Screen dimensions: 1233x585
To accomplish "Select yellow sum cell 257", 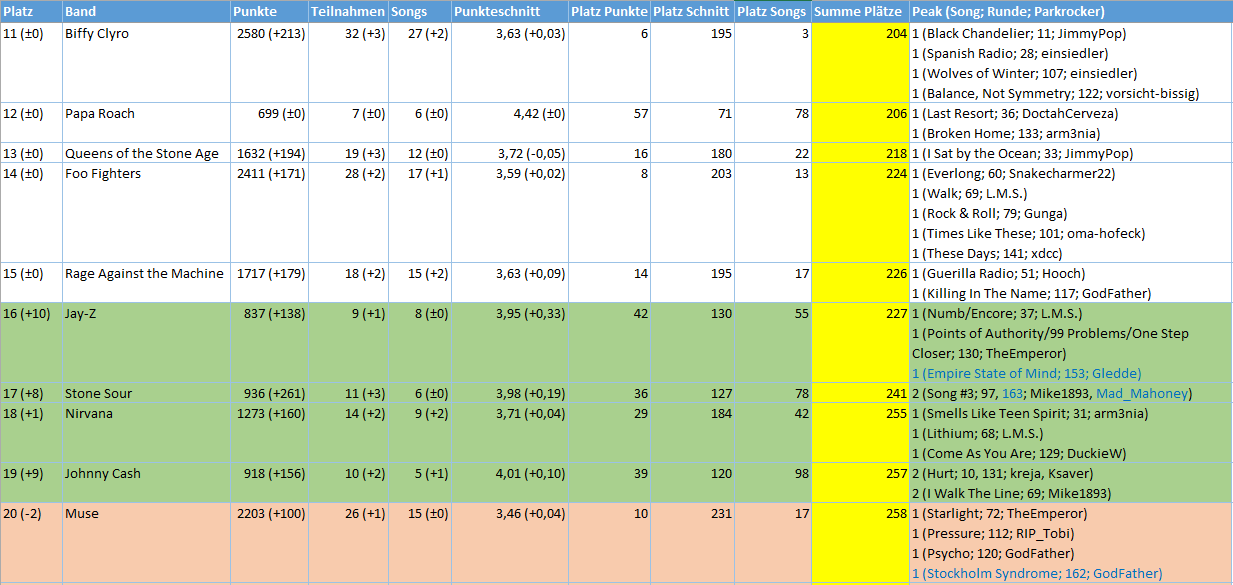I will (x=860, y=483).
